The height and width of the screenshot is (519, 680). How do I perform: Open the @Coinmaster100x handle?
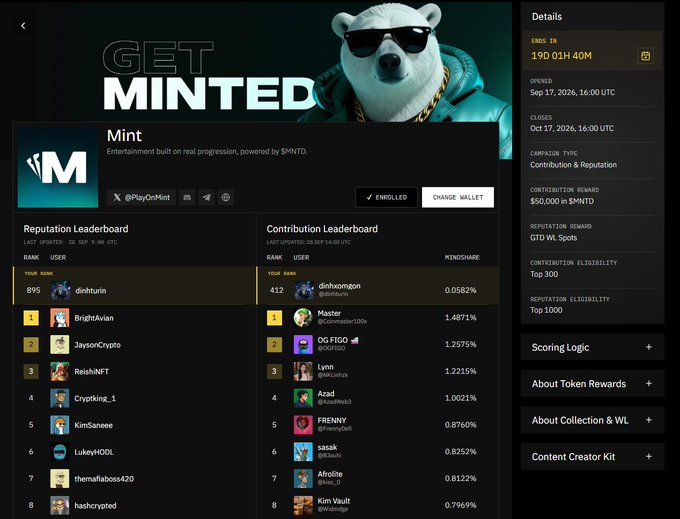tap(342, 322)
